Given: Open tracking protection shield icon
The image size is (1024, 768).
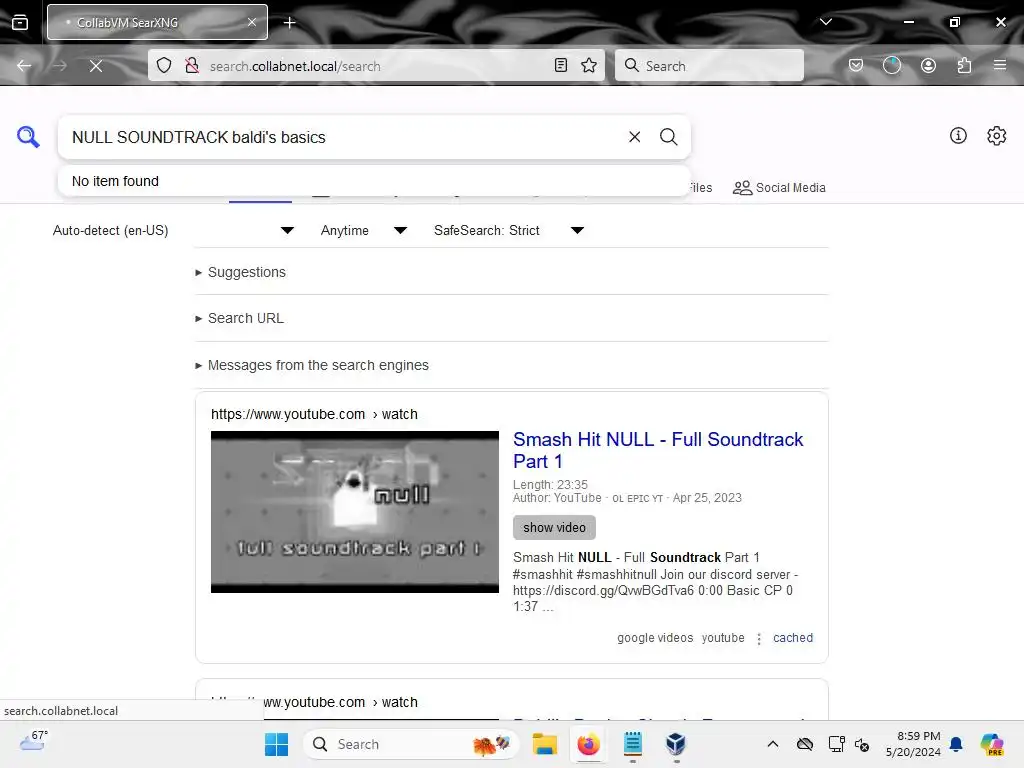Looking at the screenshot, I should tap(164, 66).
